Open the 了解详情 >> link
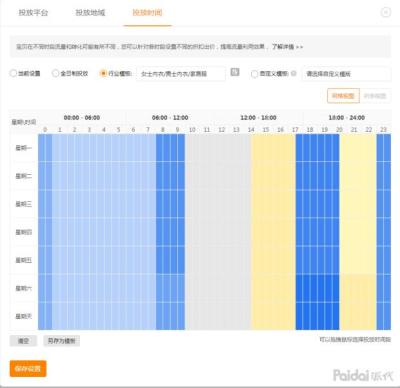Image resolution: width=400 pixels, height=388 pixels. pyautogui.click(x=287, y=47)
